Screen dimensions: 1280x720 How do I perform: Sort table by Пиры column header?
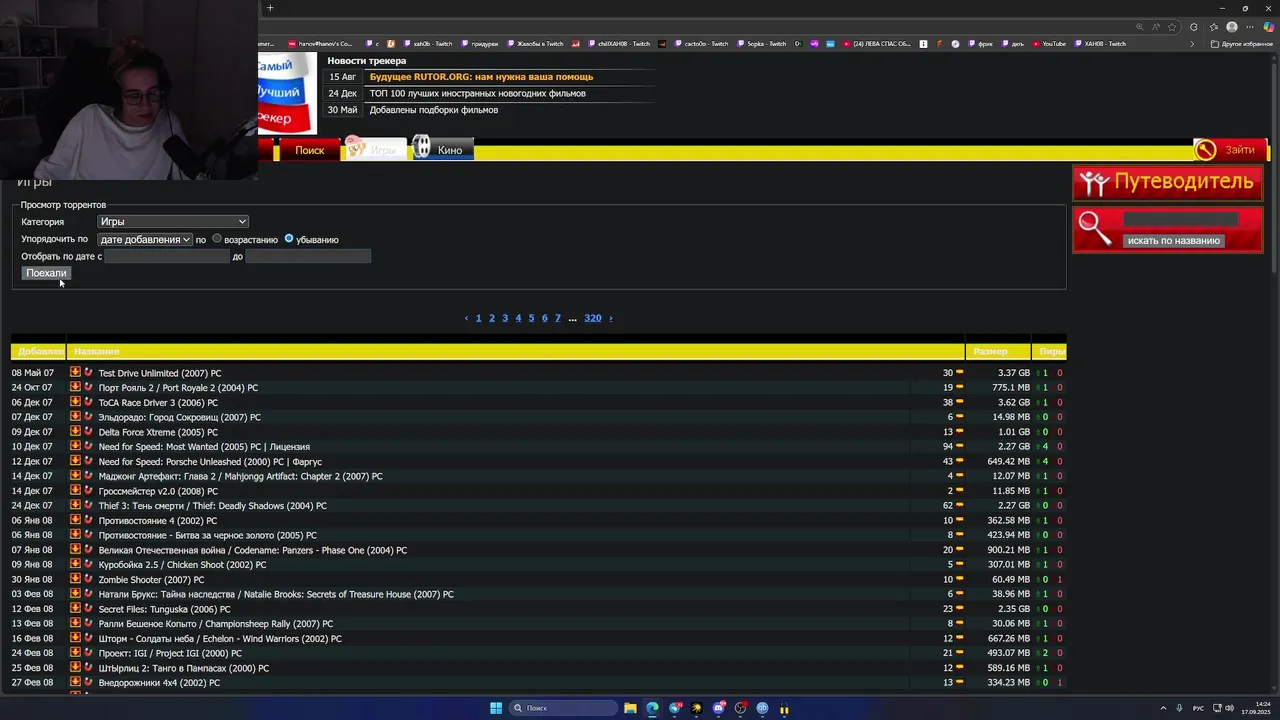(x=1050, y=351)
